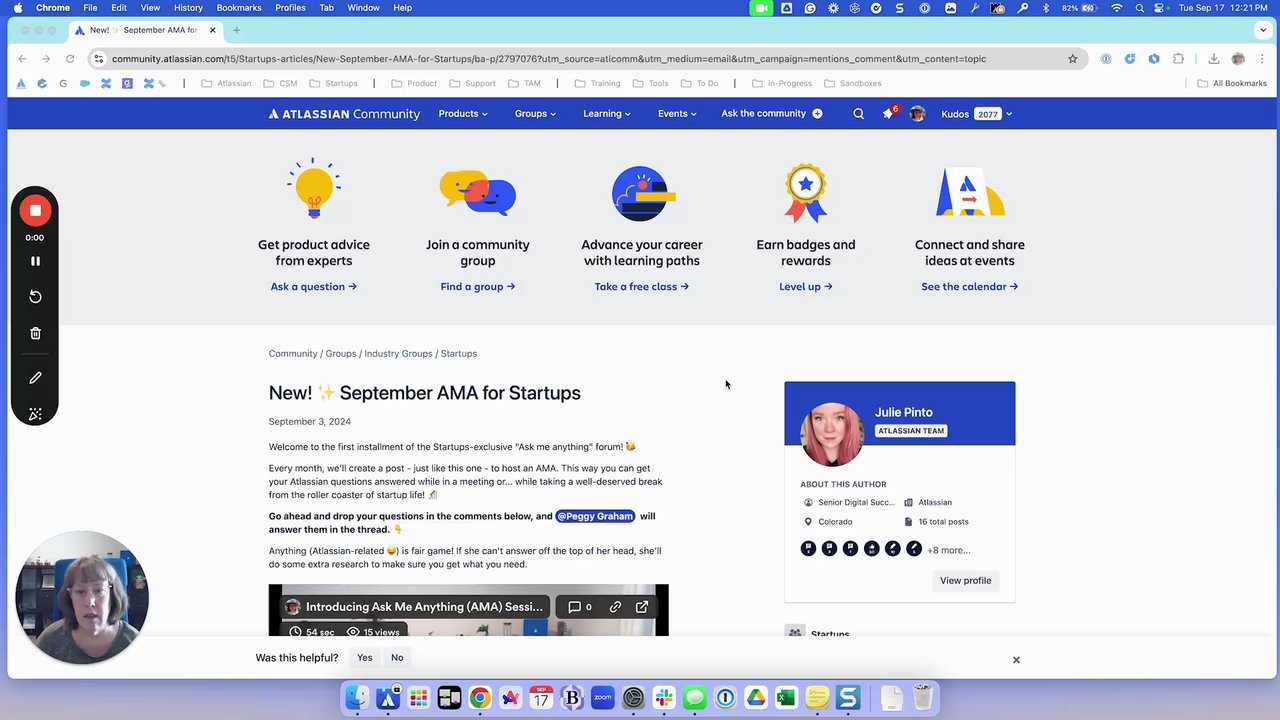Expand the +8 more badges link

(x=948, y=550)
